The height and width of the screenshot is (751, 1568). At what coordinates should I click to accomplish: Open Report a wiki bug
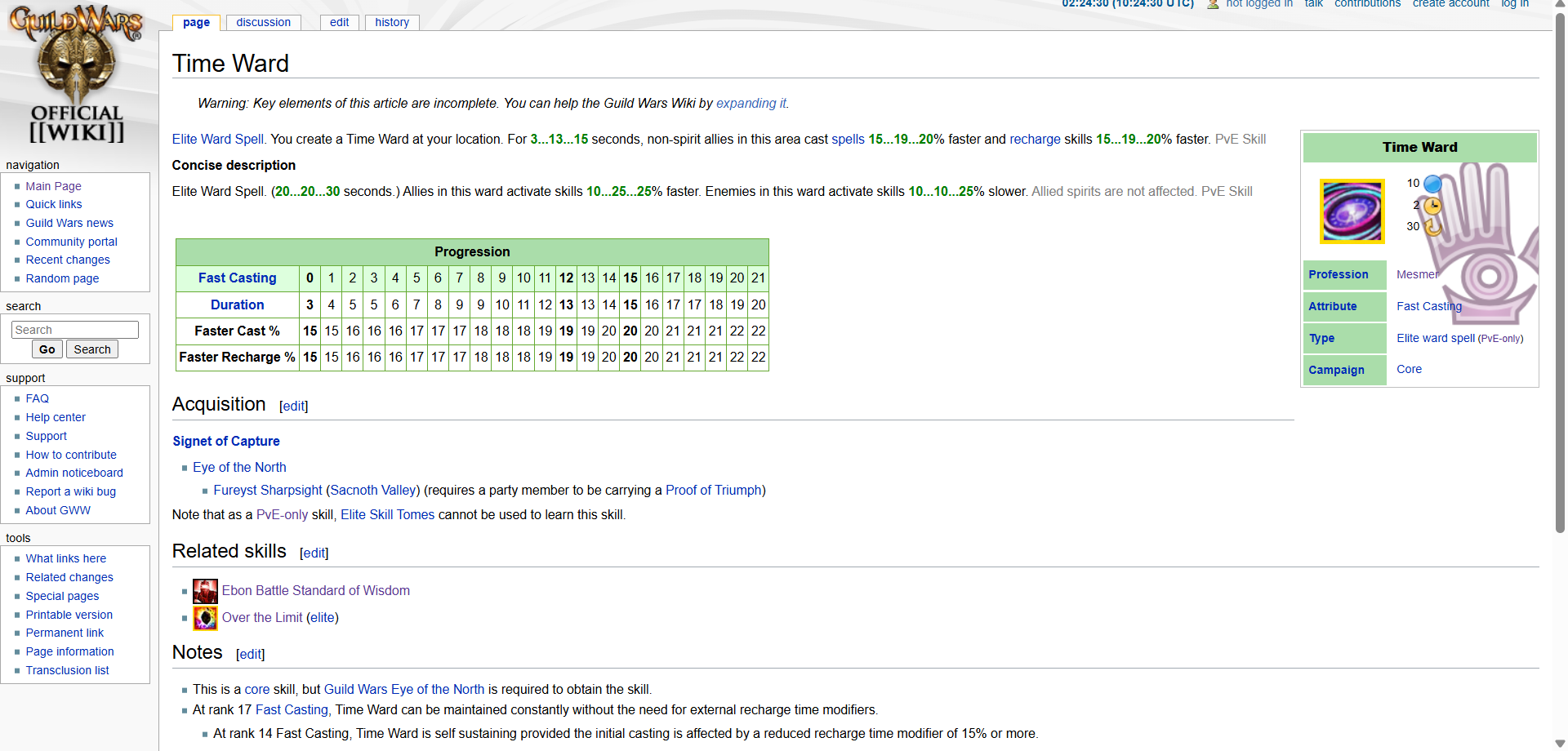(x=70, y=491)
